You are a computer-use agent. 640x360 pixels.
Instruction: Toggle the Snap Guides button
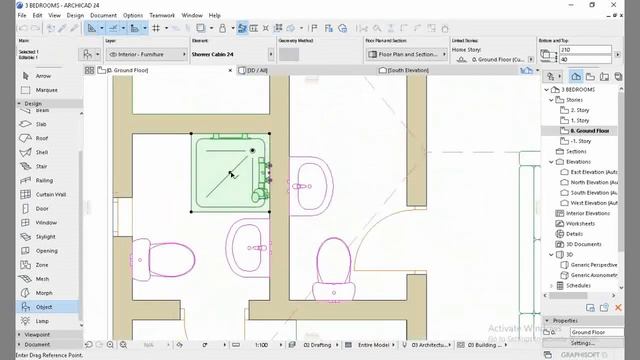click(x=113, y=28)
